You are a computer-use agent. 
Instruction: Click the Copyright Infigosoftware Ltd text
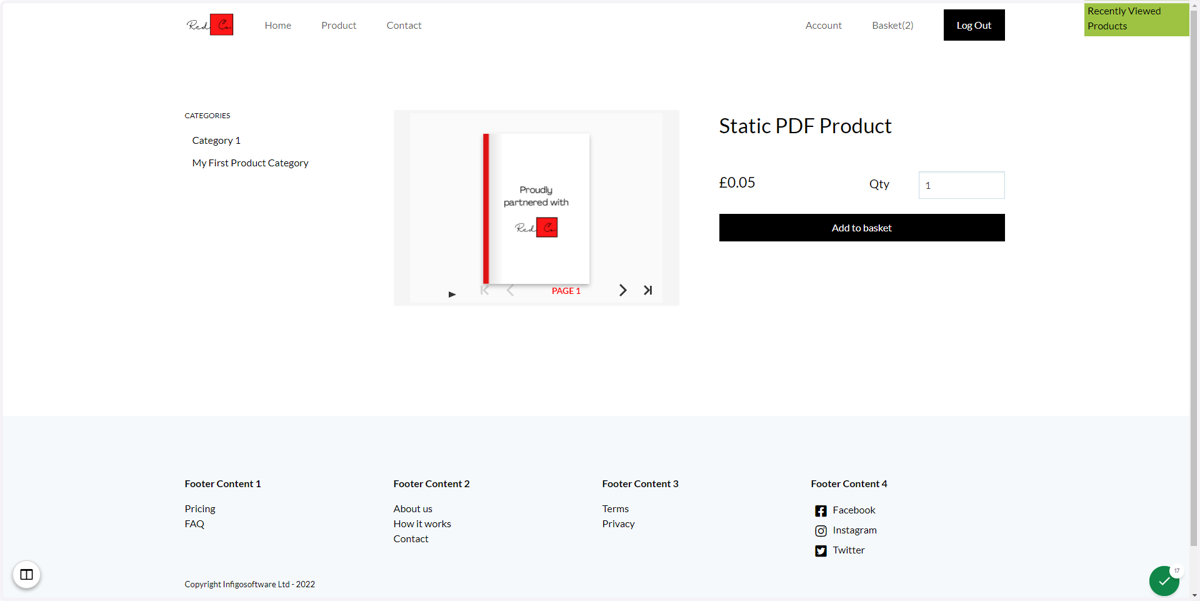coord(250,584)
